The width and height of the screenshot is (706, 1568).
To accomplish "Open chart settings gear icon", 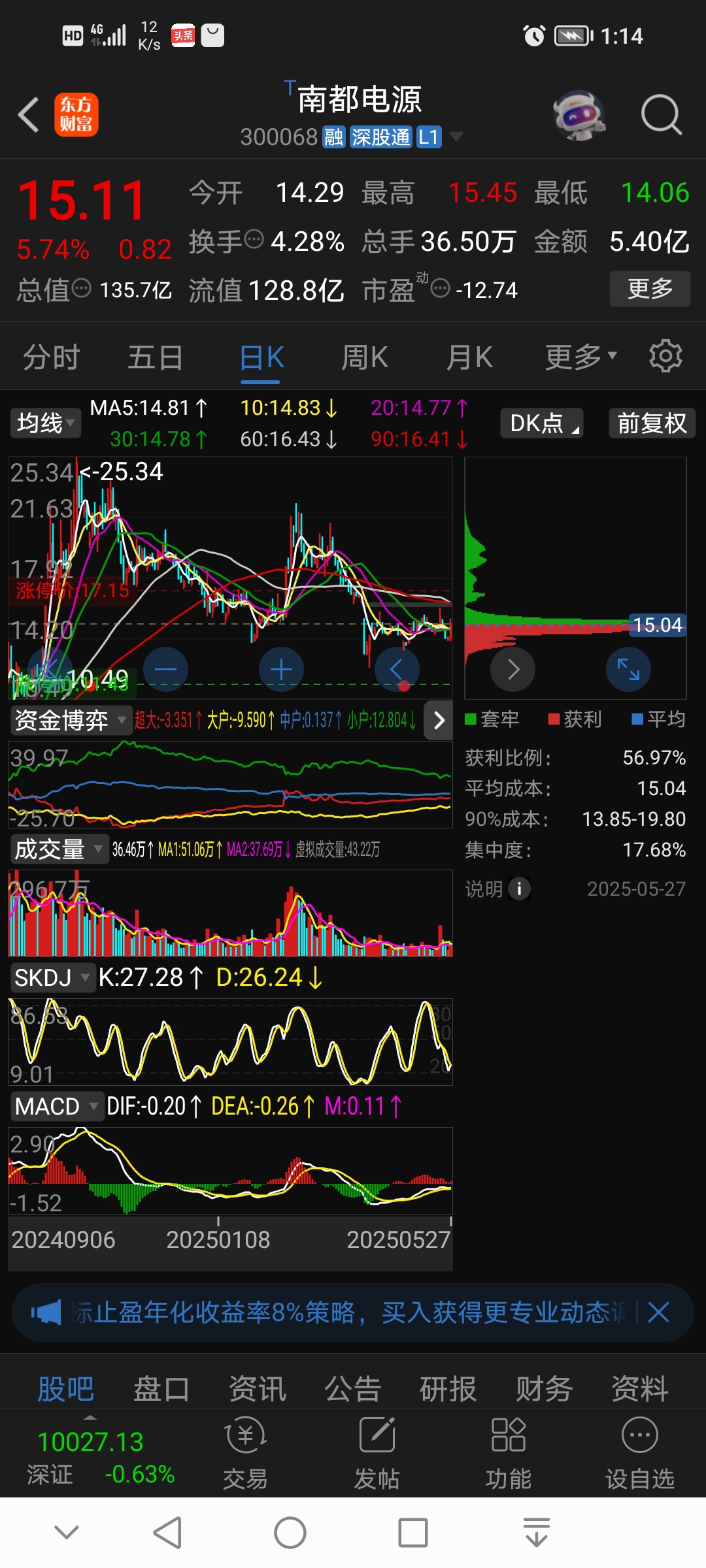I will [x=665, y=356].
